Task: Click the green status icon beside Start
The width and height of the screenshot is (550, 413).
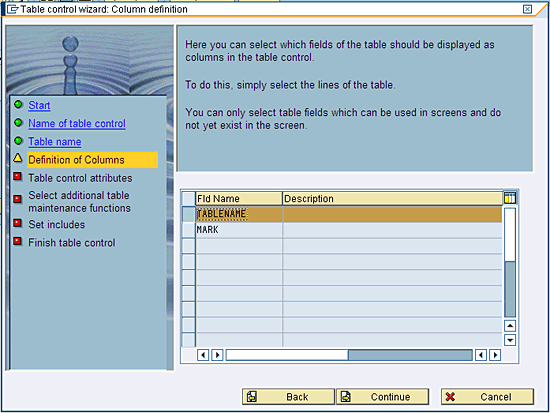Action: [18, 104]
